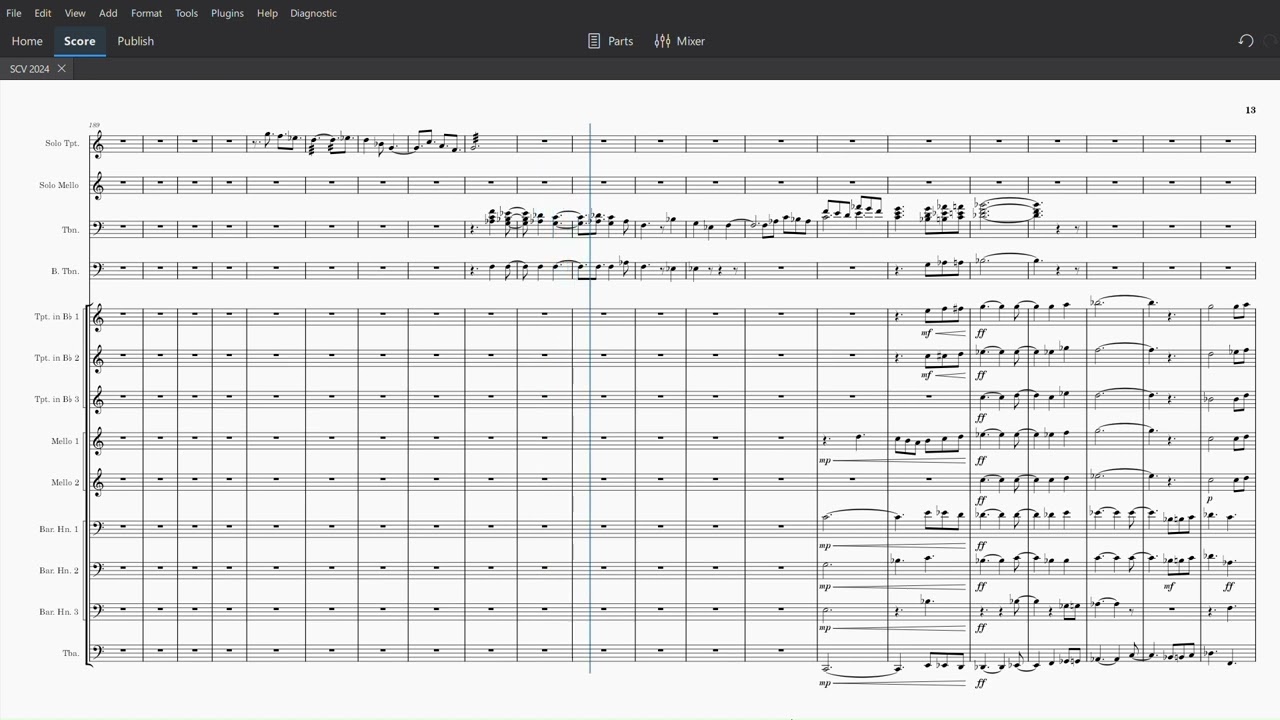Viewport: 1280px width, 720px height.
Task: Click the Tpt. in Bb 1 label
Action: point(57,316)
